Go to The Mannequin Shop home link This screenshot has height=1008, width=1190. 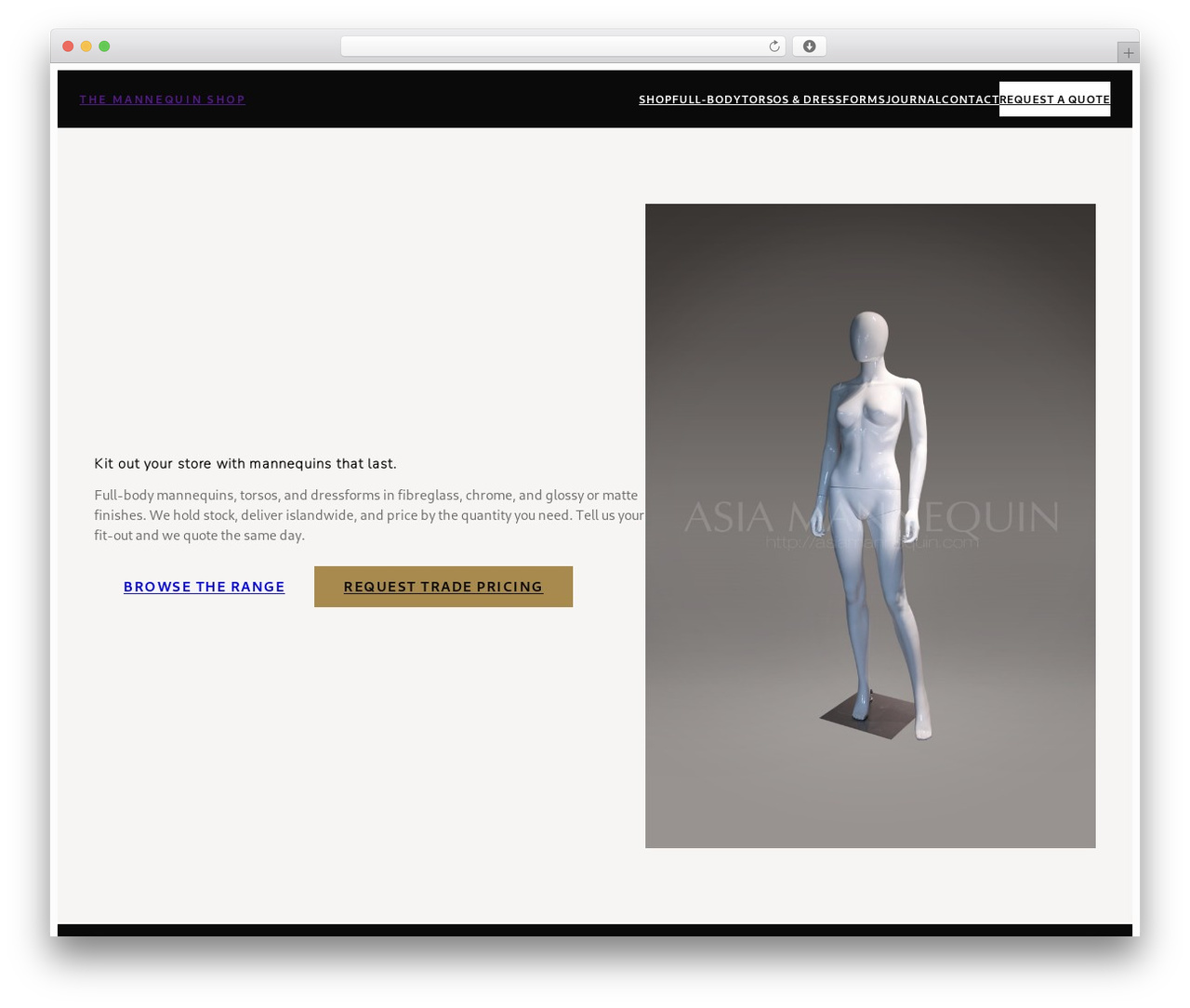point(163,99)
